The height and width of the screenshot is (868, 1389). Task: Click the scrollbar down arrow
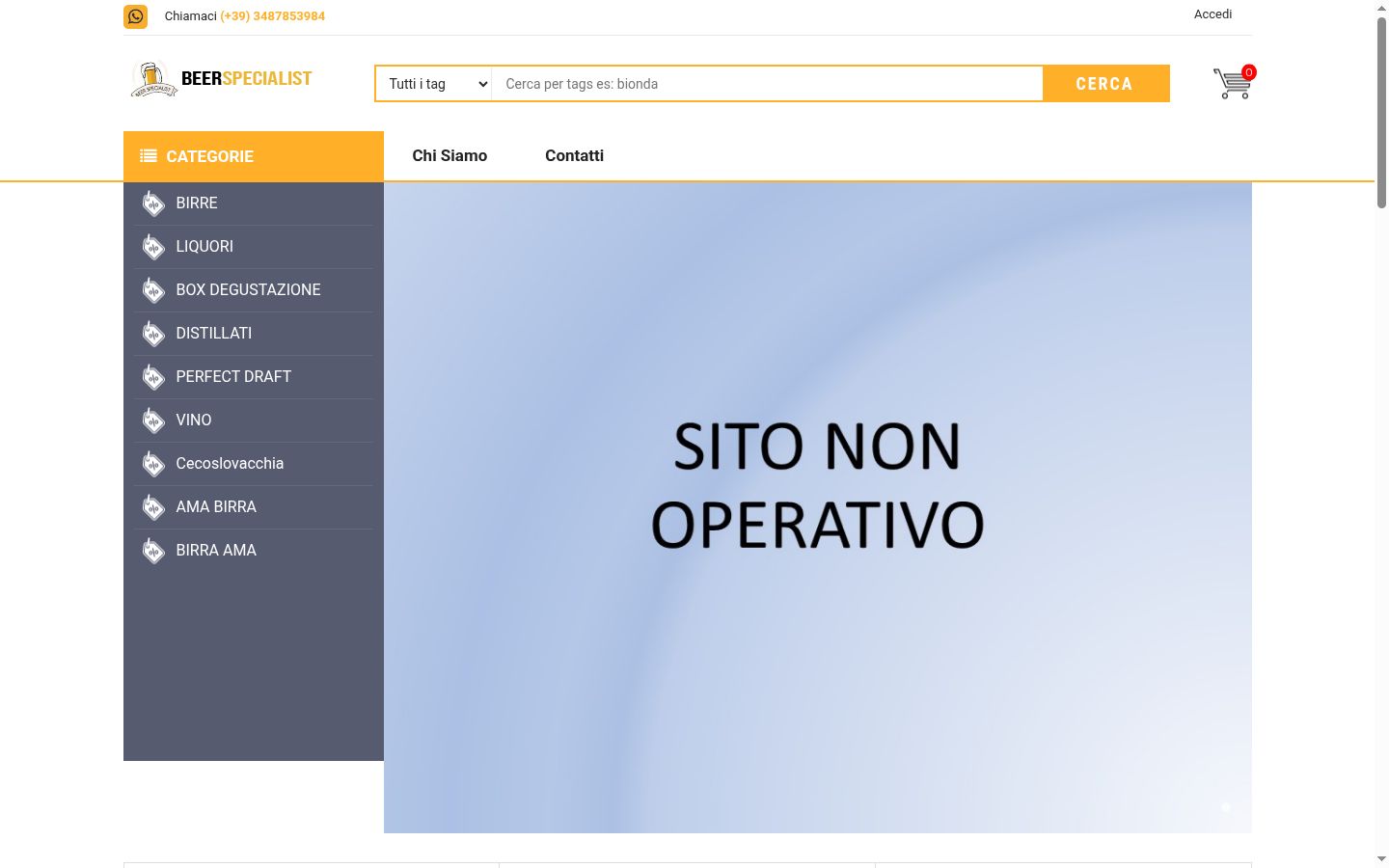coord(1381,859)
